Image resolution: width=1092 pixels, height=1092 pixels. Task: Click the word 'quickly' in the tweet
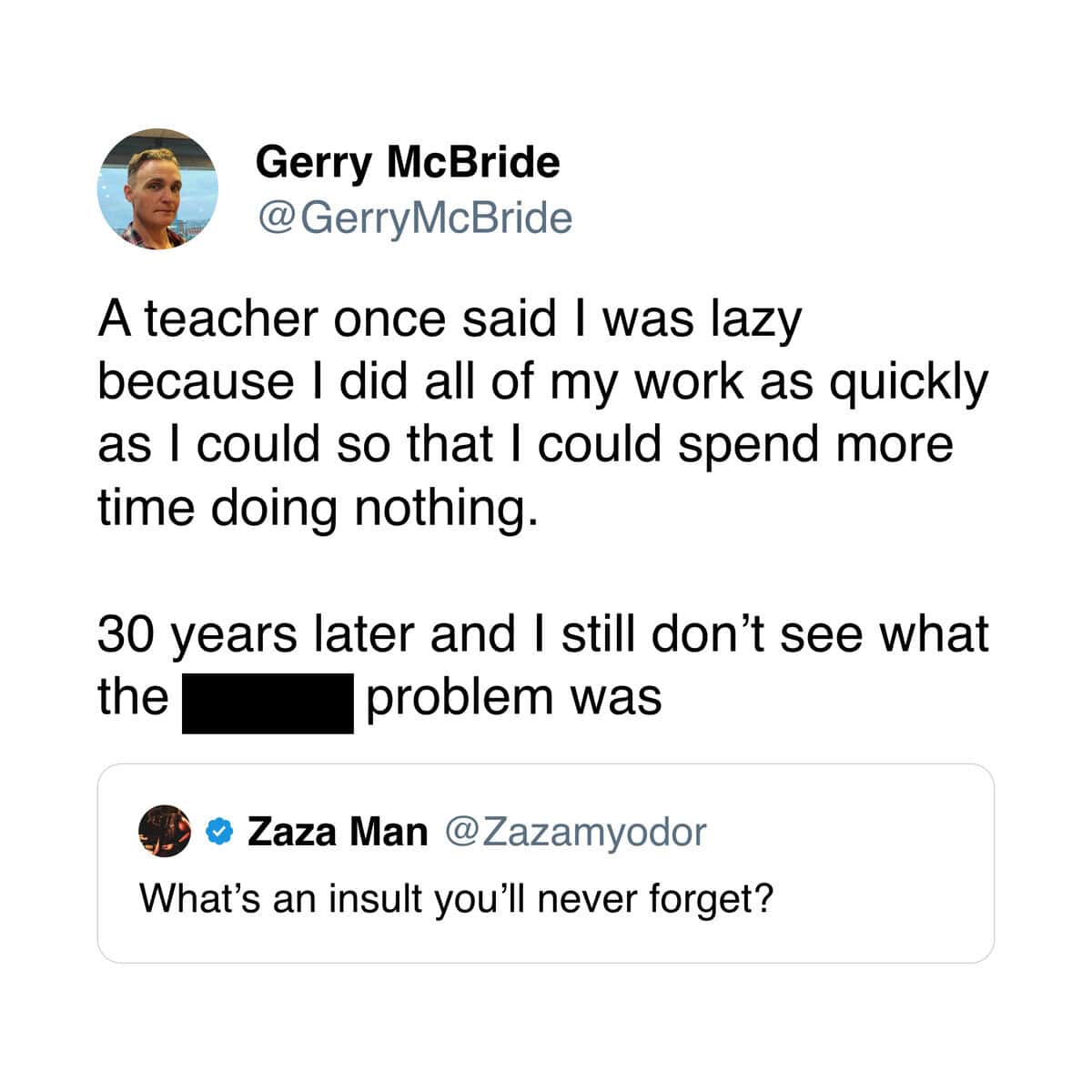906,383
